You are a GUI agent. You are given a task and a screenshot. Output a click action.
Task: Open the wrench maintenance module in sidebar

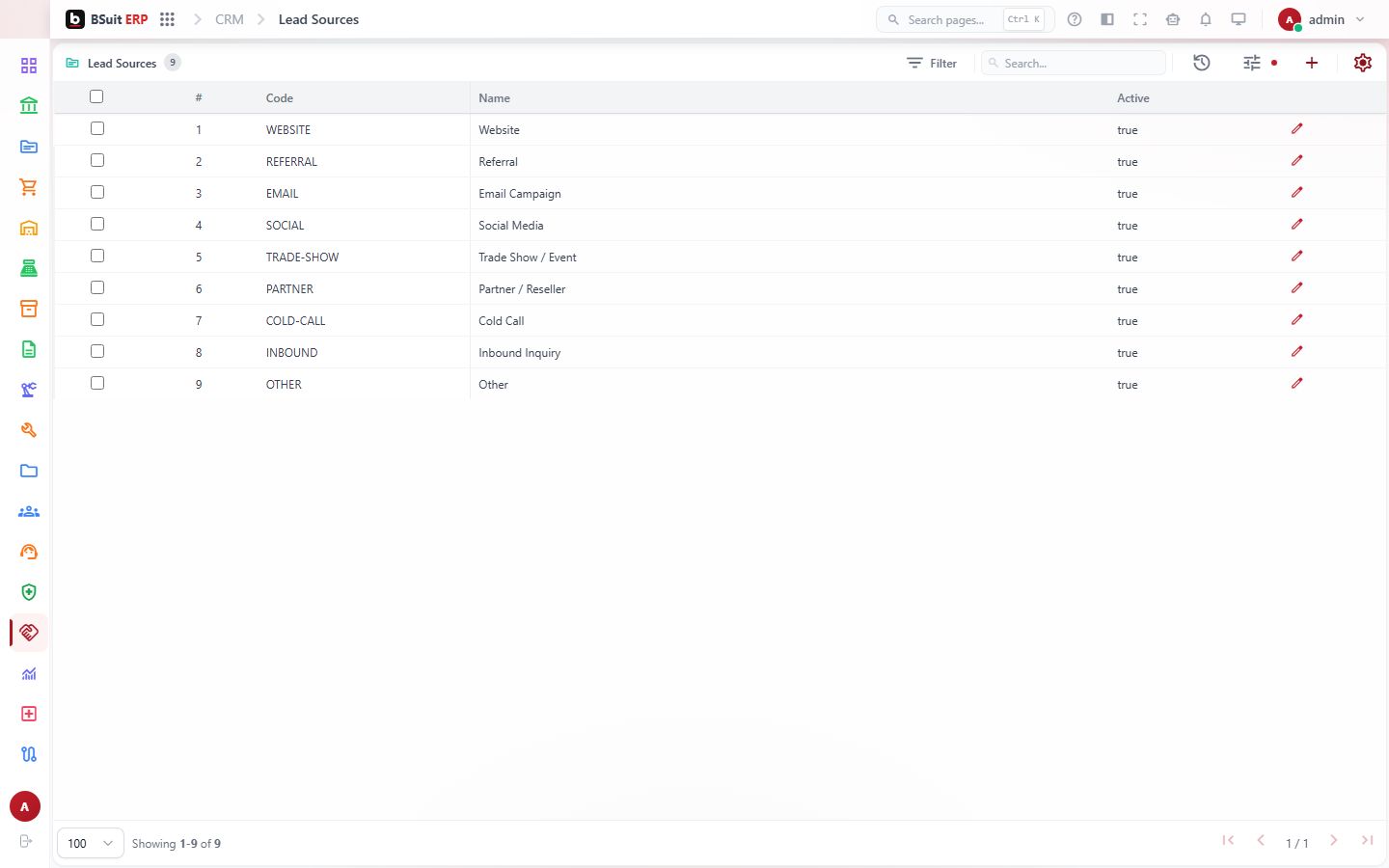29,430
